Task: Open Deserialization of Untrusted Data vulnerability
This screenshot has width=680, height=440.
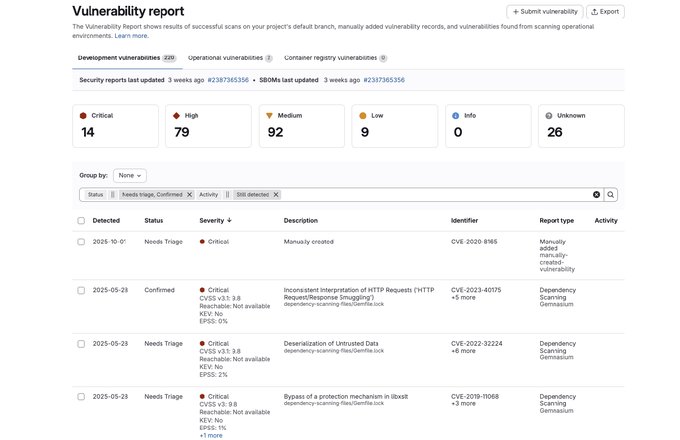Action: [331, 344]
